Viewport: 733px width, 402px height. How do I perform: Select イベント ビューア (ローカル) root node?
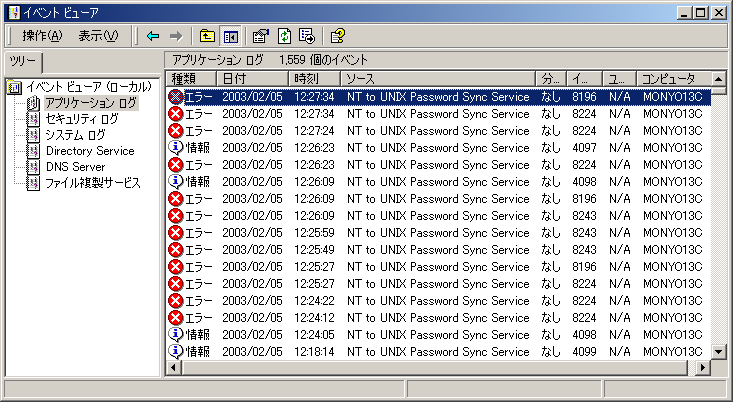pos(89,86)
